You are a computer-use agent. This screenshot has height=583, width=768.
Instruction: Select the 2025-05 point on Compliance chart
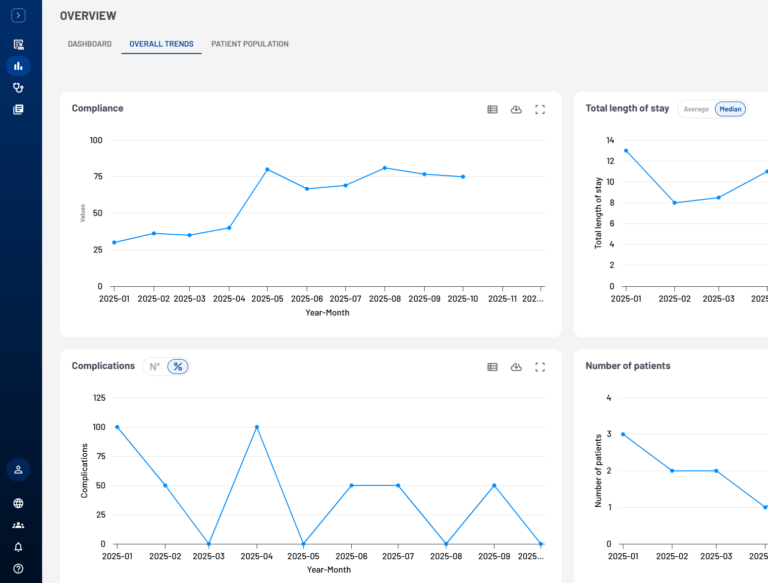267,170
